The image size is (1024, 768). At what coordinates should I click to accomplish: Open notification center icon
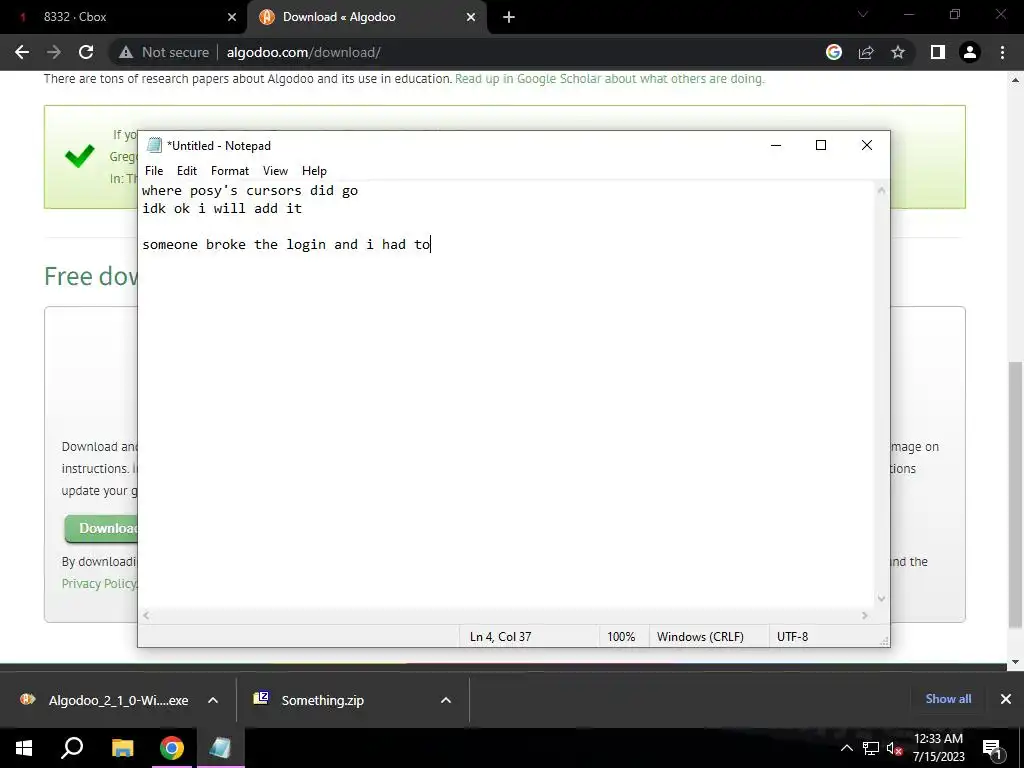[x=991, y=748]
